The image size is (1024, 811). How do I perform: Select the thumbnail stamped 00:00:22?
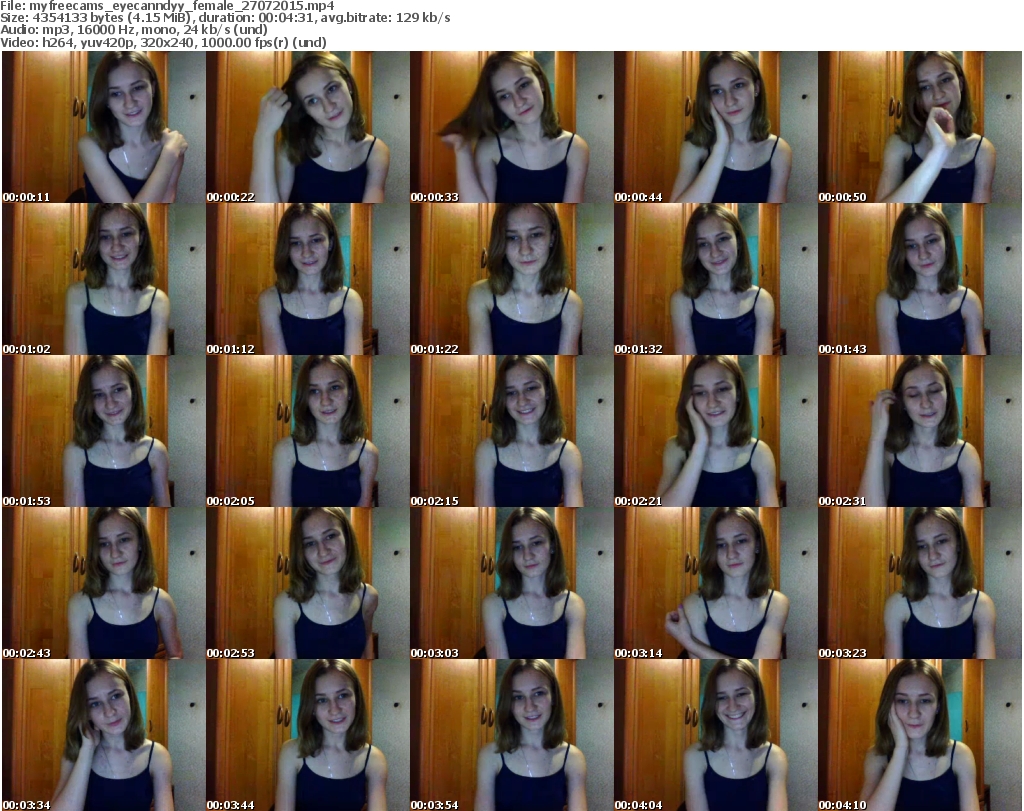click(x=308, y=127)
